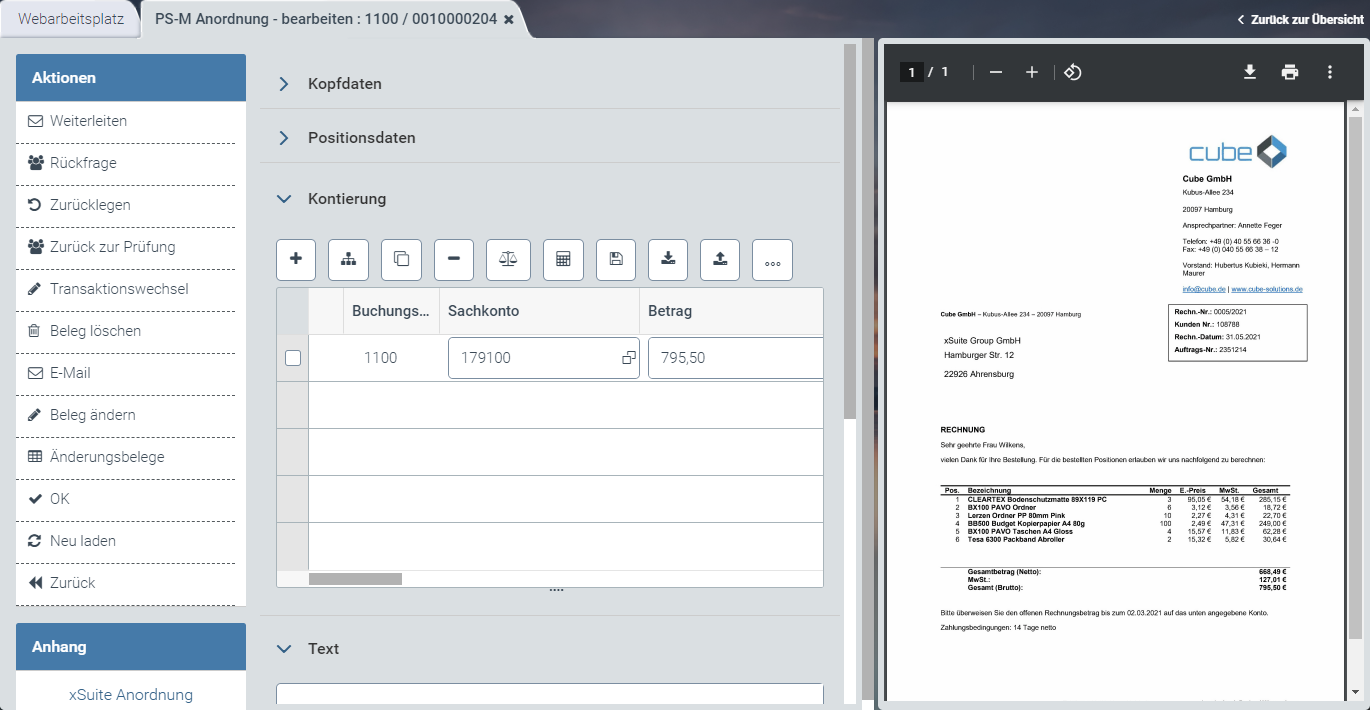
Task: Print the PDF invoice
Action: pos(1289,72)
